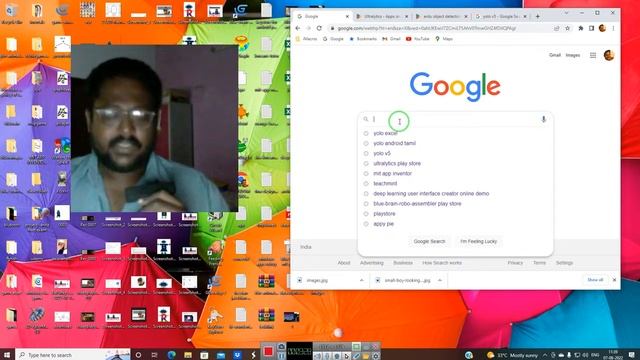Reload the Google page

point(319,28)
